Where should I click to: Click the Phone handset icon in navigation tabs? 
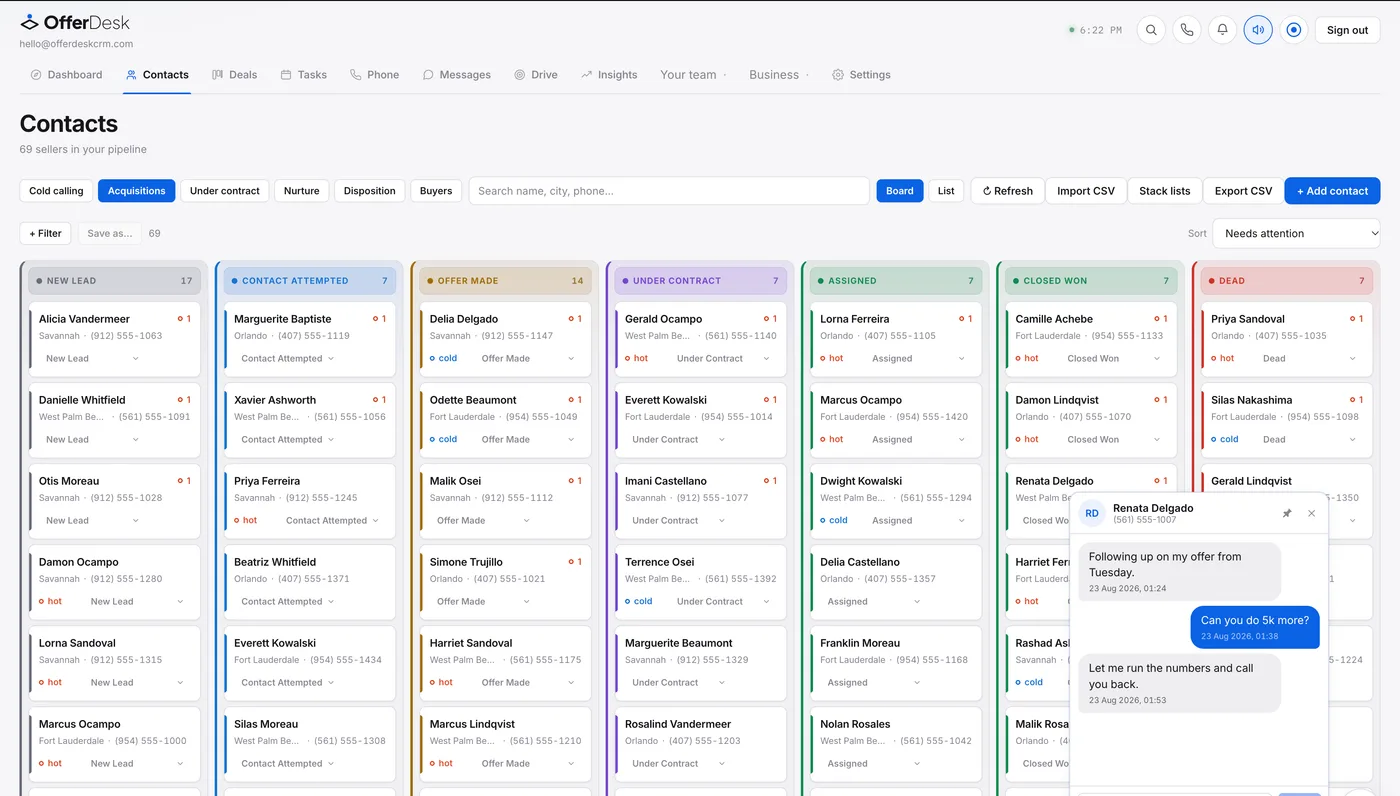coord(355,75)
